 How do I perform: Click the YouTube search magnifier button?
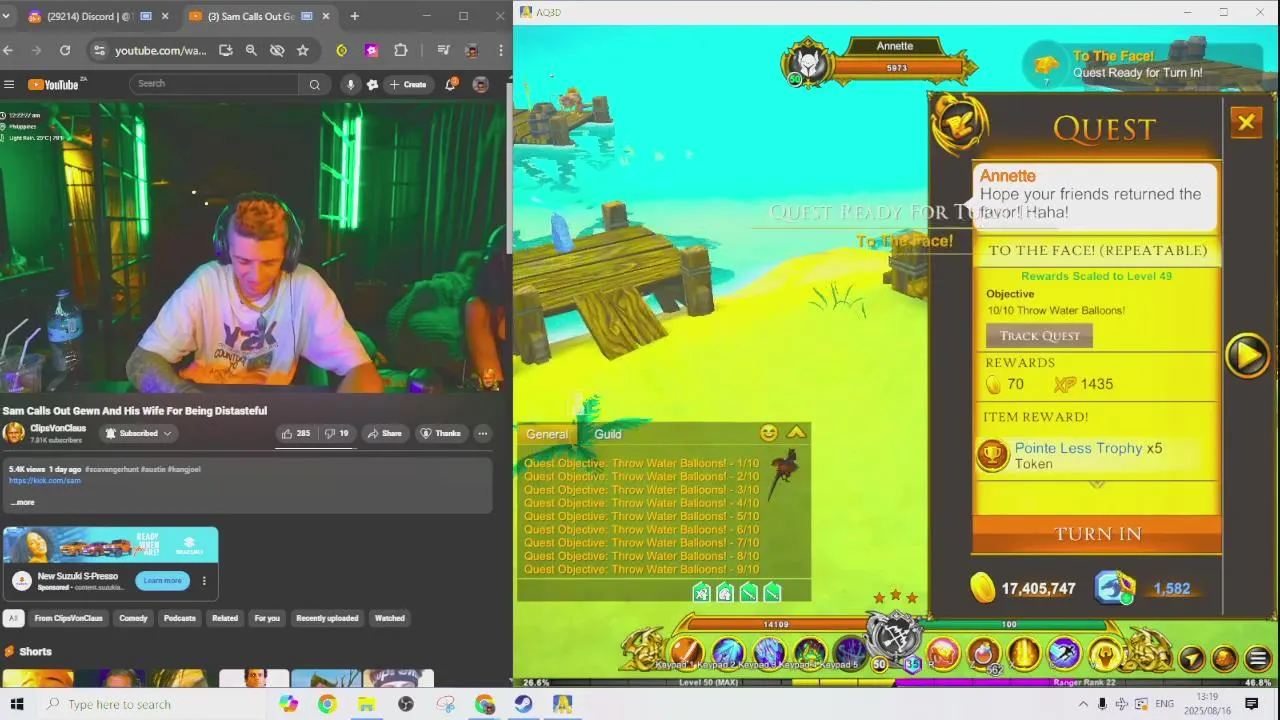(314, 84)
